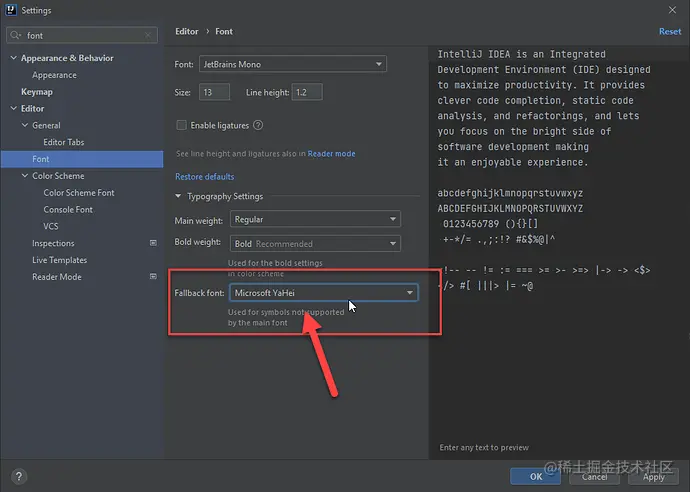Click the Editor breadcrumb
690x492 pixels.
click(x=187, y=31)
